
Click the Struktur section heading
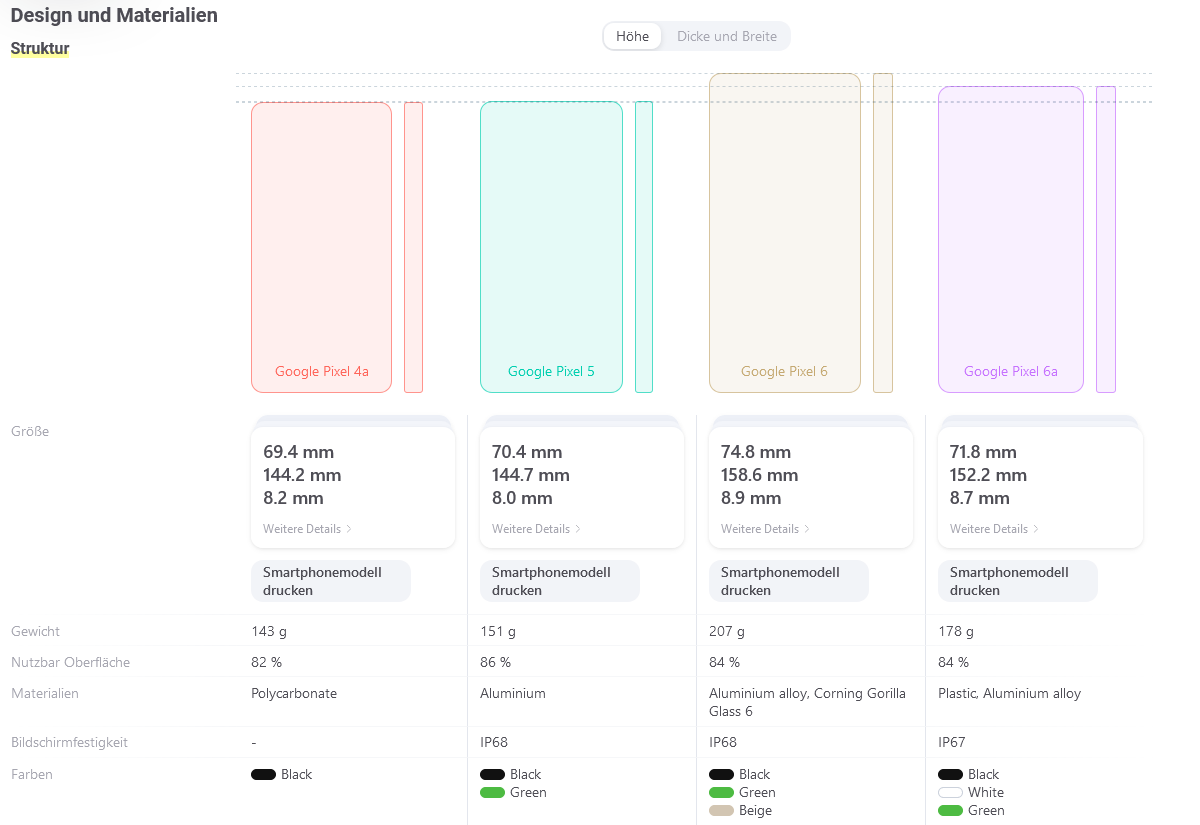(40, 48)
